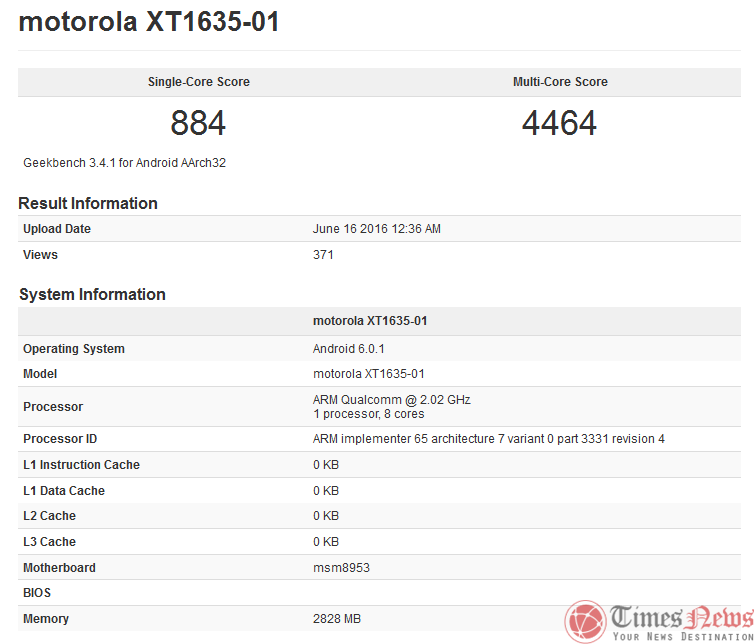Click the June 16 2016 upload date value

point(377,229)
